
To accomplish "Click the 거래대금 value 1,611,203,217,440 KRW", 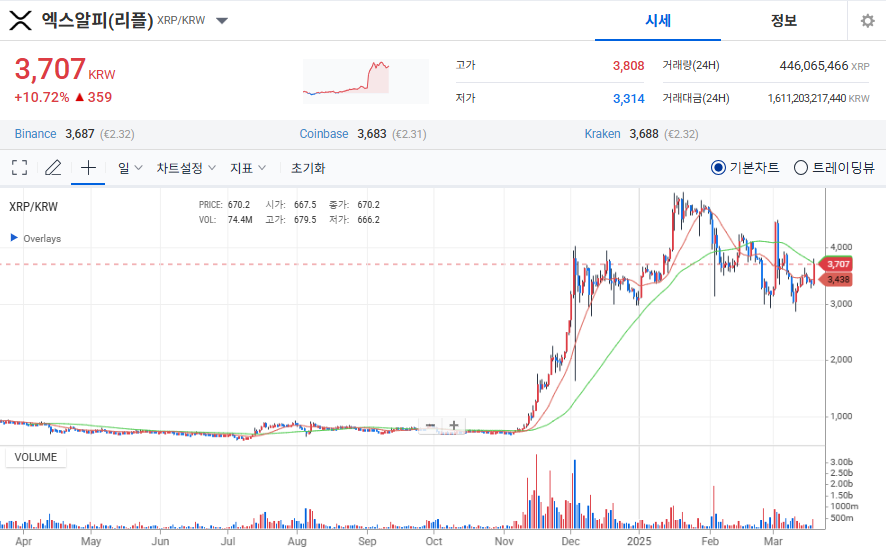I will click(818, 98).
